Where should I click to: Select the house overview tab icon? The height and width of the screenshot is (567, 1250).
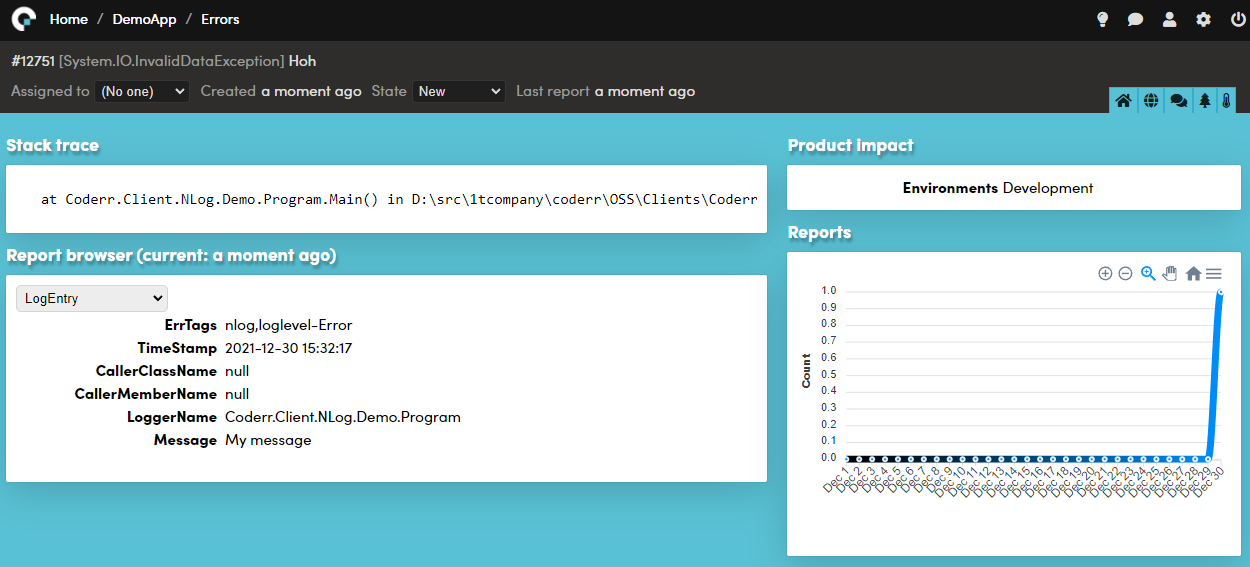[1123, 101]
